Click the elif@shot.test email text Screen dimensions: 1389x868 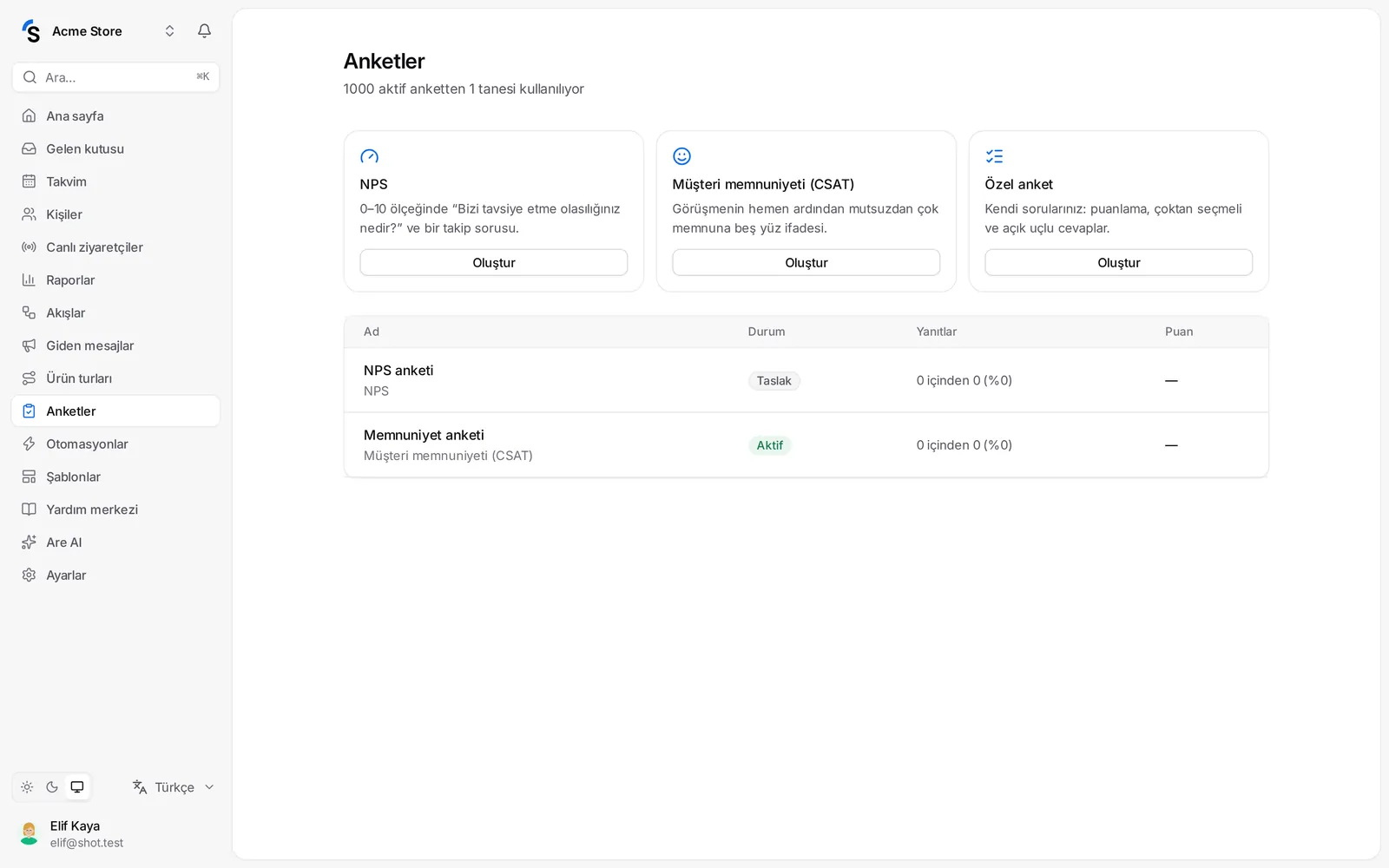tap(87, 843)
